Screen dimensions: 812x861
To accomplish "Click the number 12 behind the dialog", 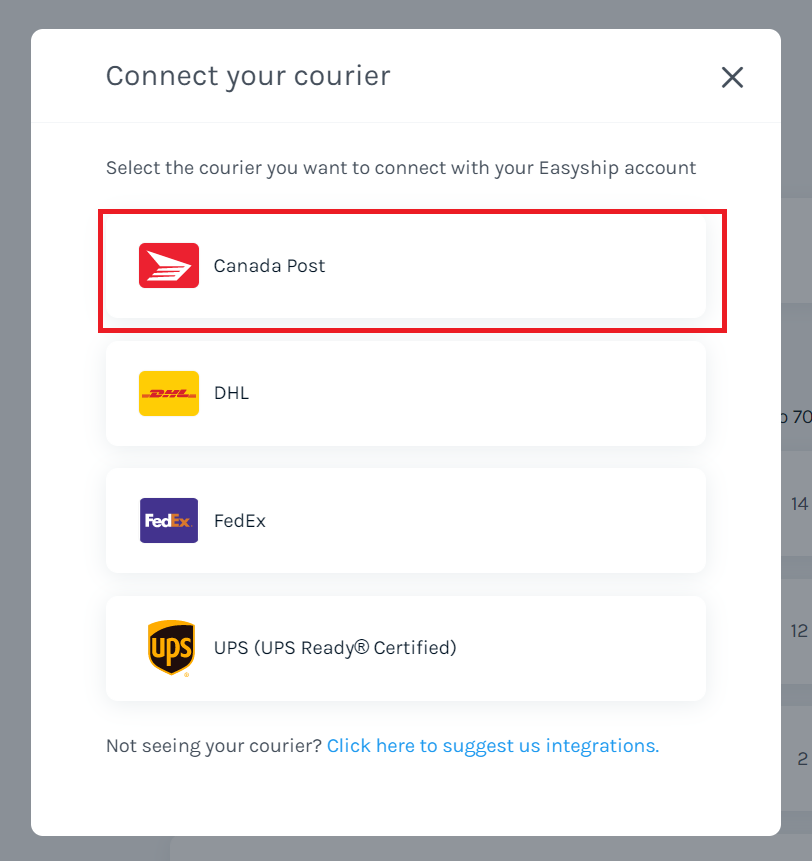I will pyautogui.click(x=799, y=631).
